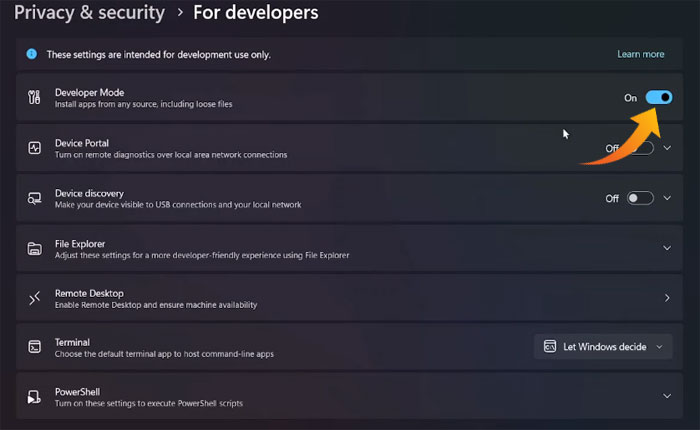700x430 pixels.
Task: Click the Device Portal diagnostics icon
Action: pyautogui.click(x=34, y=148)
